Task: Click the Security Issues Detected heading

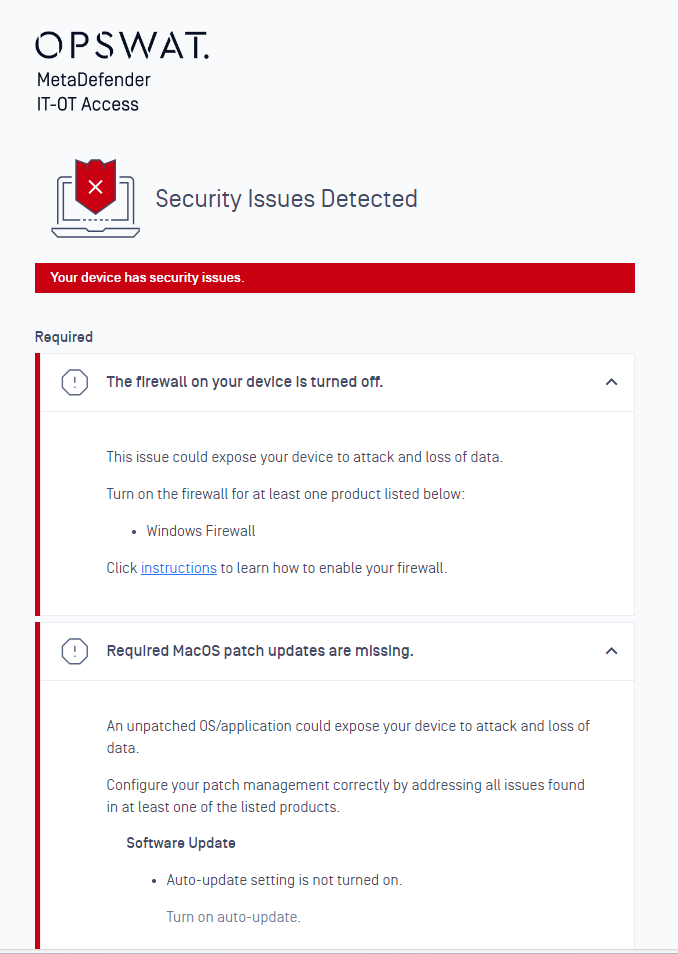Action: [x=286, y=199]
